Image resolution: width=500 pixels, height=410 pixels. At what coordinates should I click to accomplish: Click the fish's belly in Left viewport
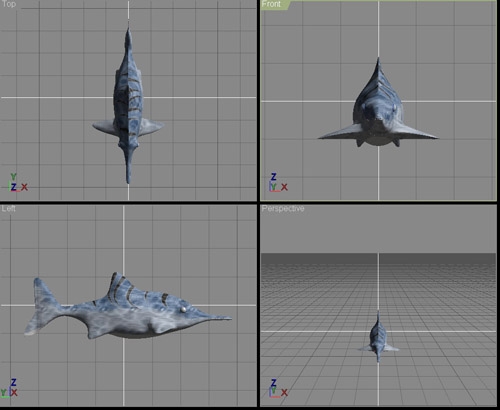pyautogui.click(x=133, y=332)
